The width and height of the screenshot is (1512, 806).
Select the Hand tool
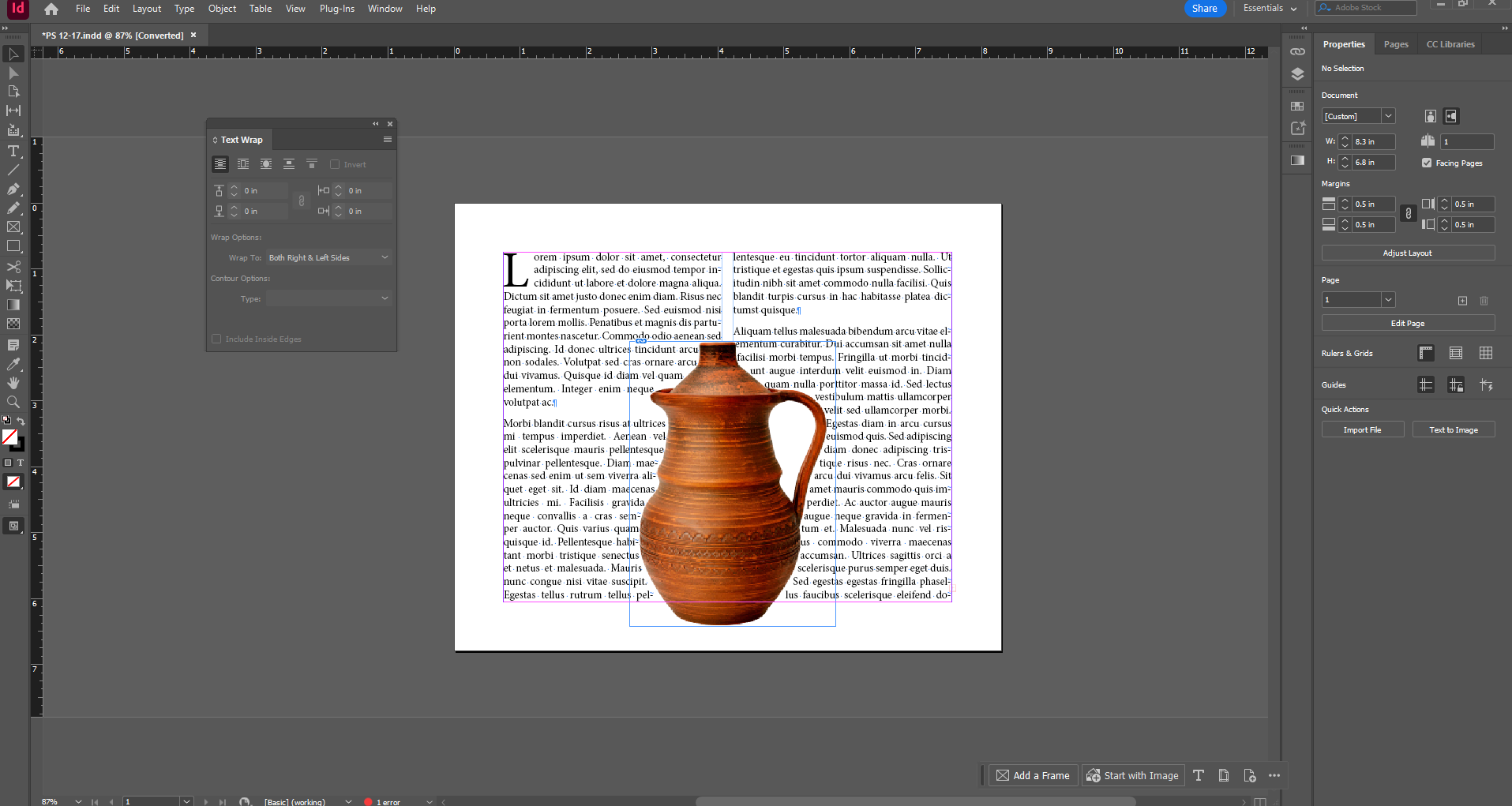13,383
